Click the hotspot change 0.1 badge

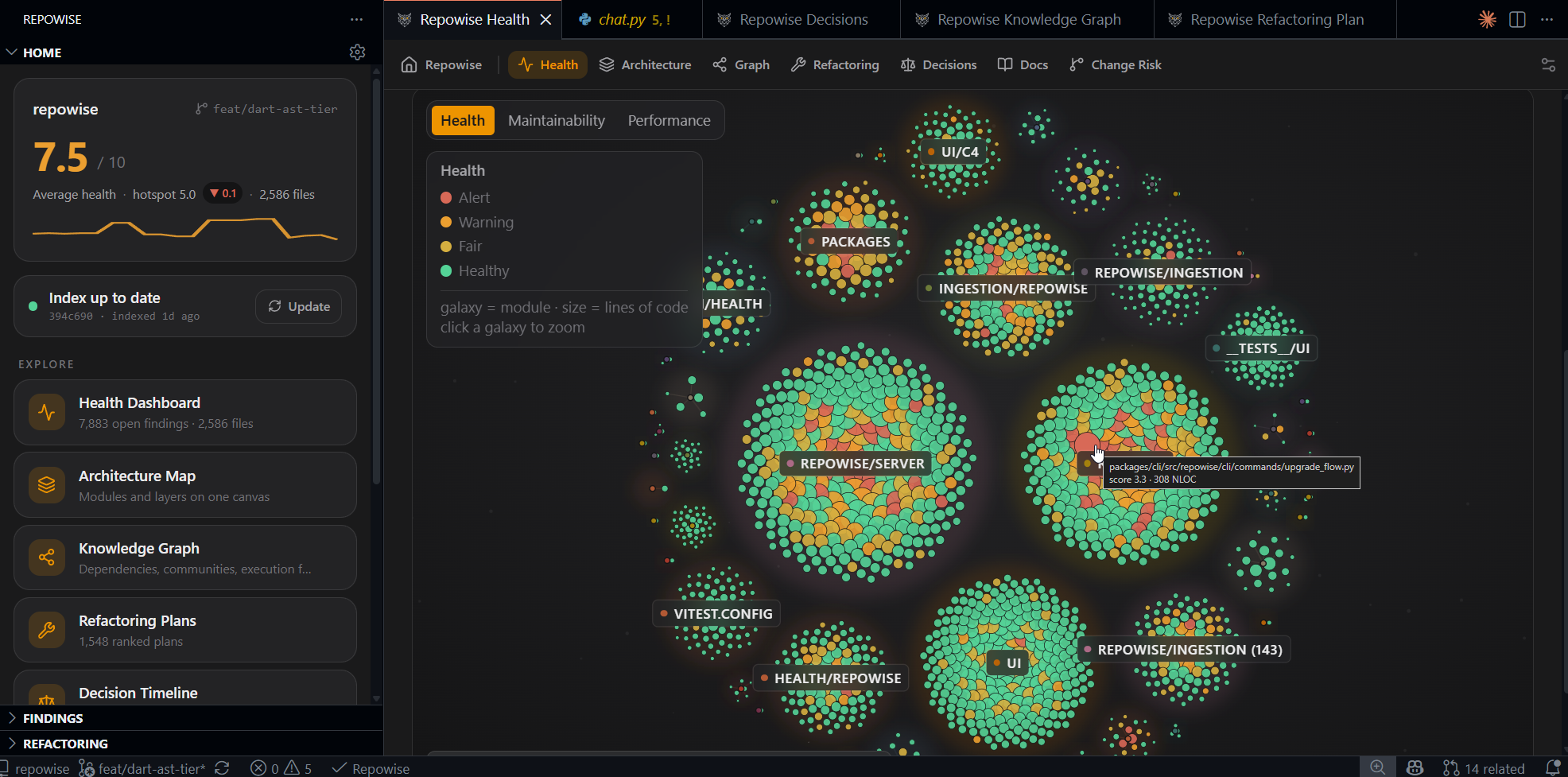223,193
